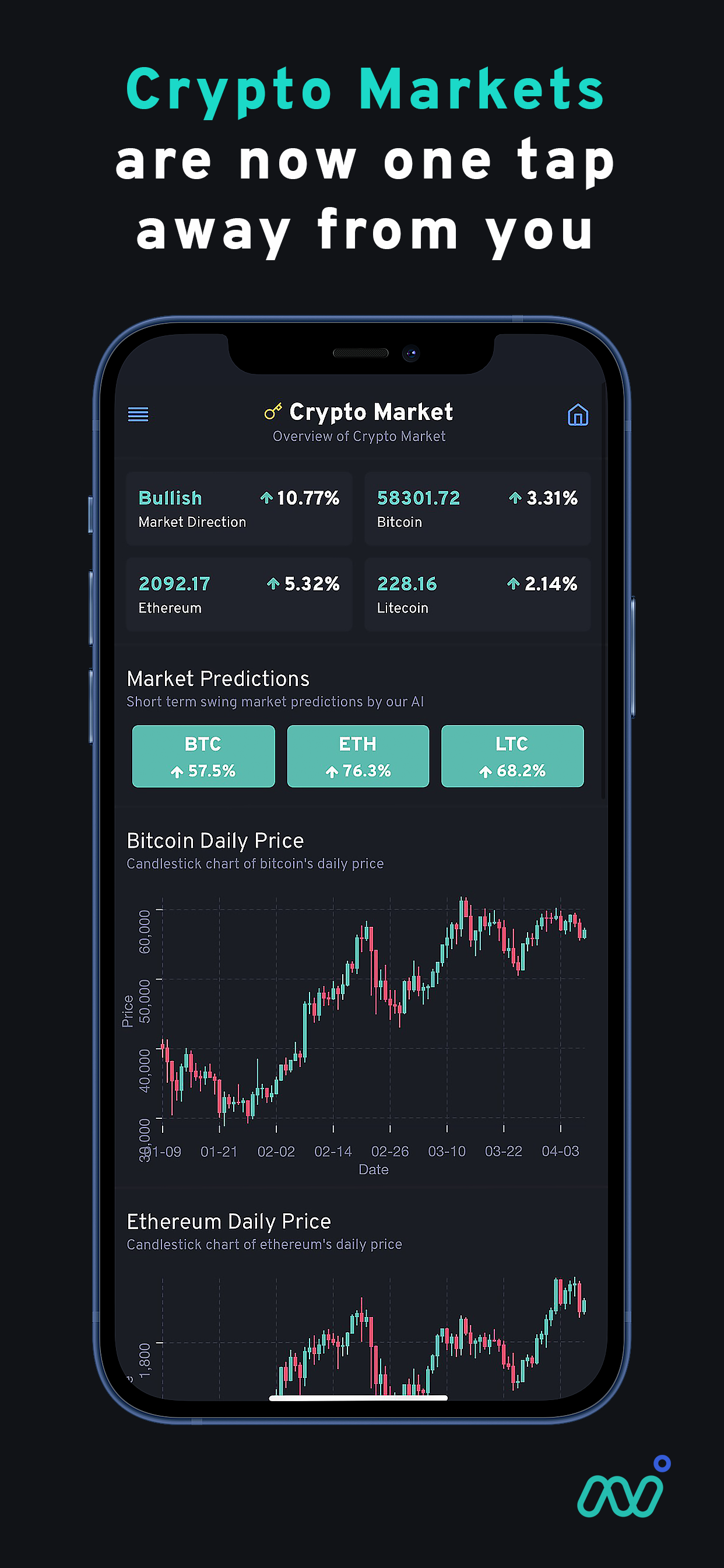Tap the home indicator bar at bottom
The height and width of the screenshot is (1568, 724).
click(359, 1398)
